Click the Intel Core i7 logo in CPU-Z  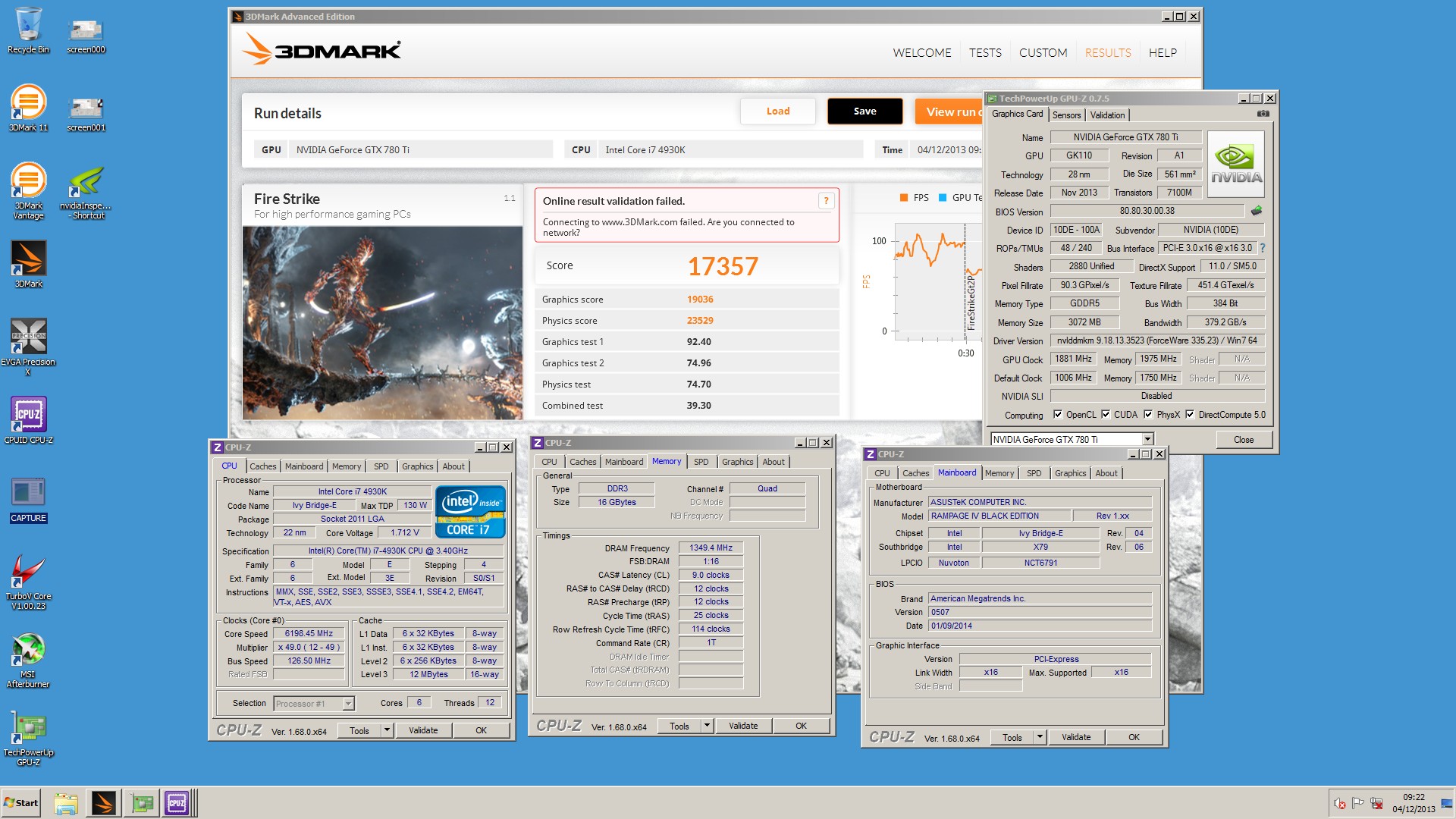point(470,512)
